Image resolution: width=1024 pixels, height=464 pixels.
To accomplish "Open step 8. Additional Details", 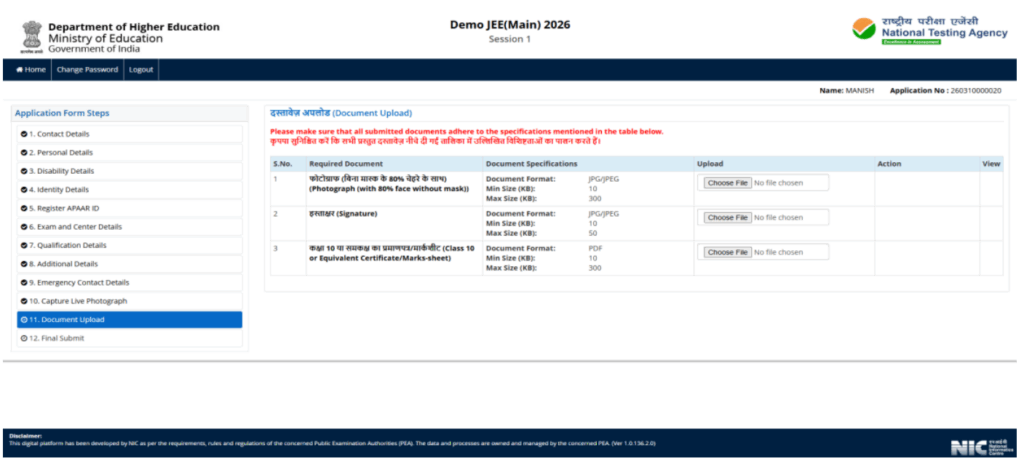I will [129, 264].
